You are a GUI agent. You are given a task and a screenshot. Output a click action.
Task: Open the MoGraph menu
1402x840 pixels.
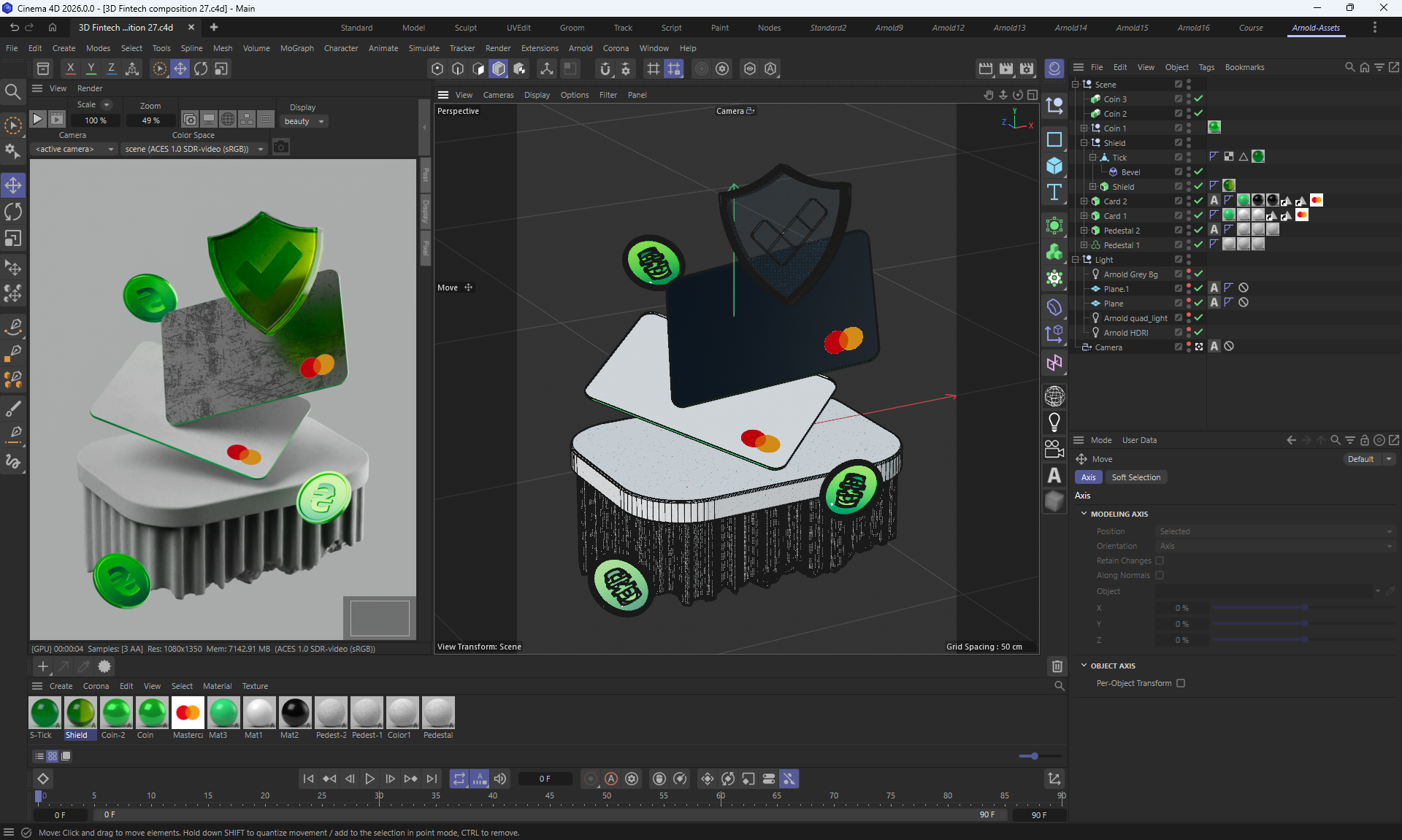(296, 48)
